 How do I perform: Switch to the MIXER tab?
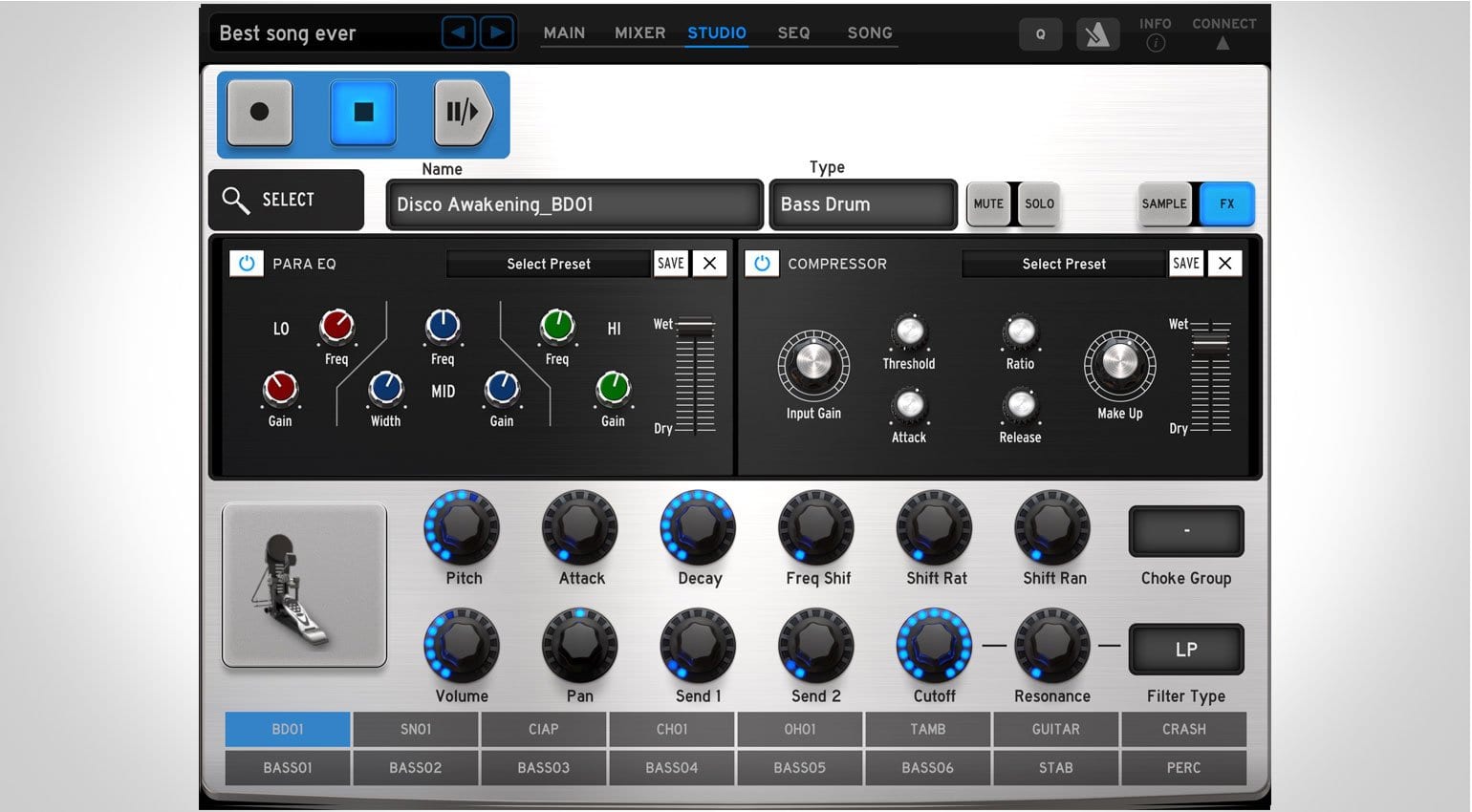click(x=639, y=32)
